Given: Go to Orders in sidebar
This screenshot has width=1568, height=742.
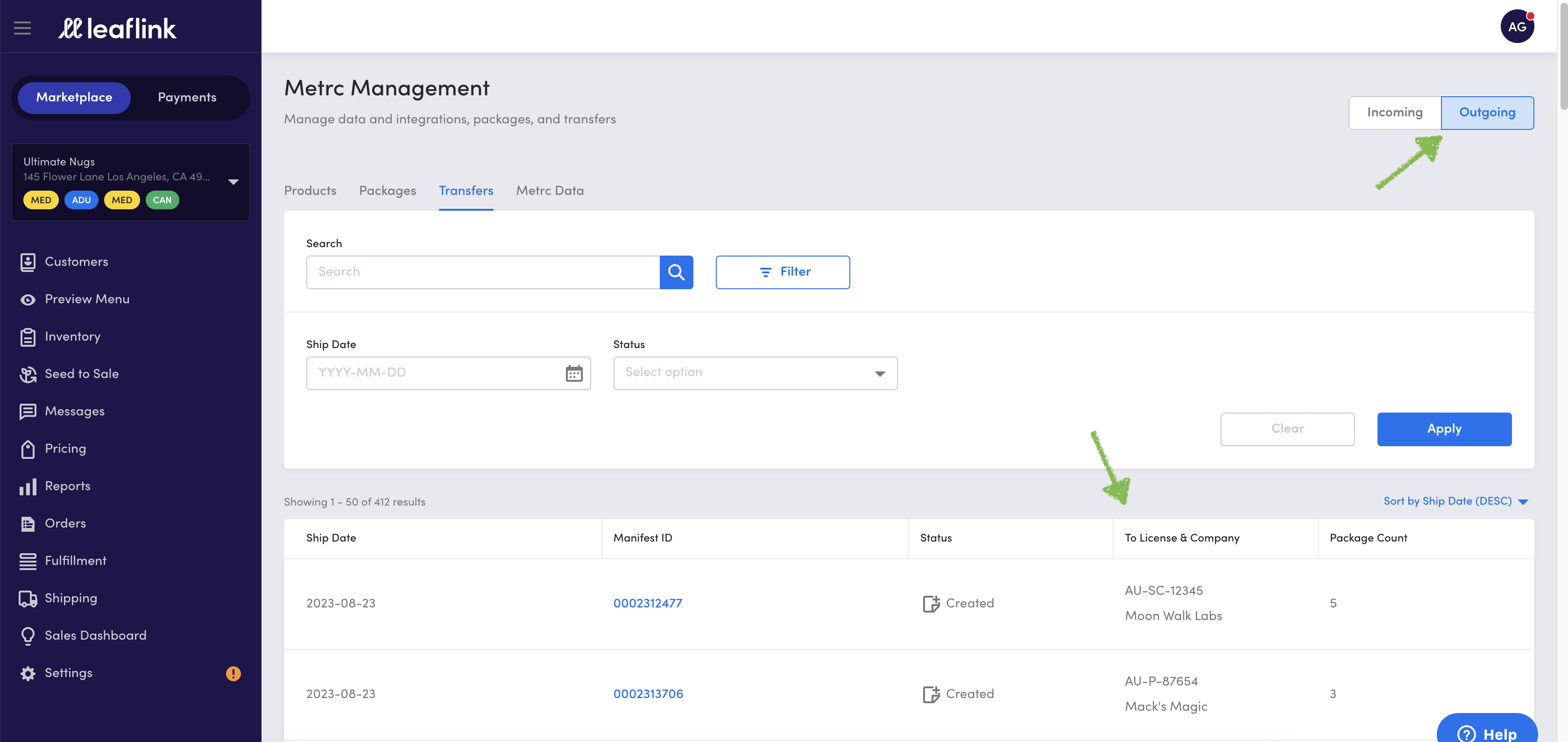Looking at the screenshot, I should click(65, 524).
